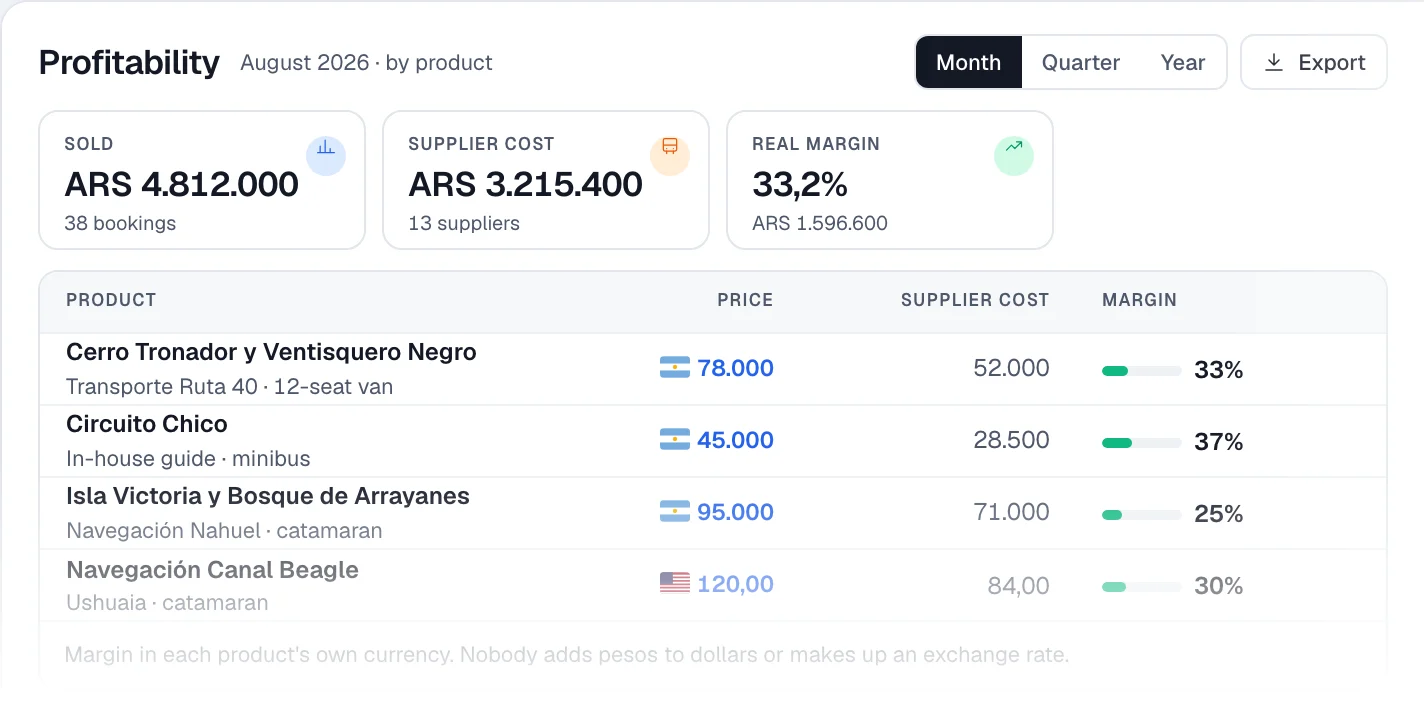Click supplier cost value 71.000

[x=1012, y=512]
